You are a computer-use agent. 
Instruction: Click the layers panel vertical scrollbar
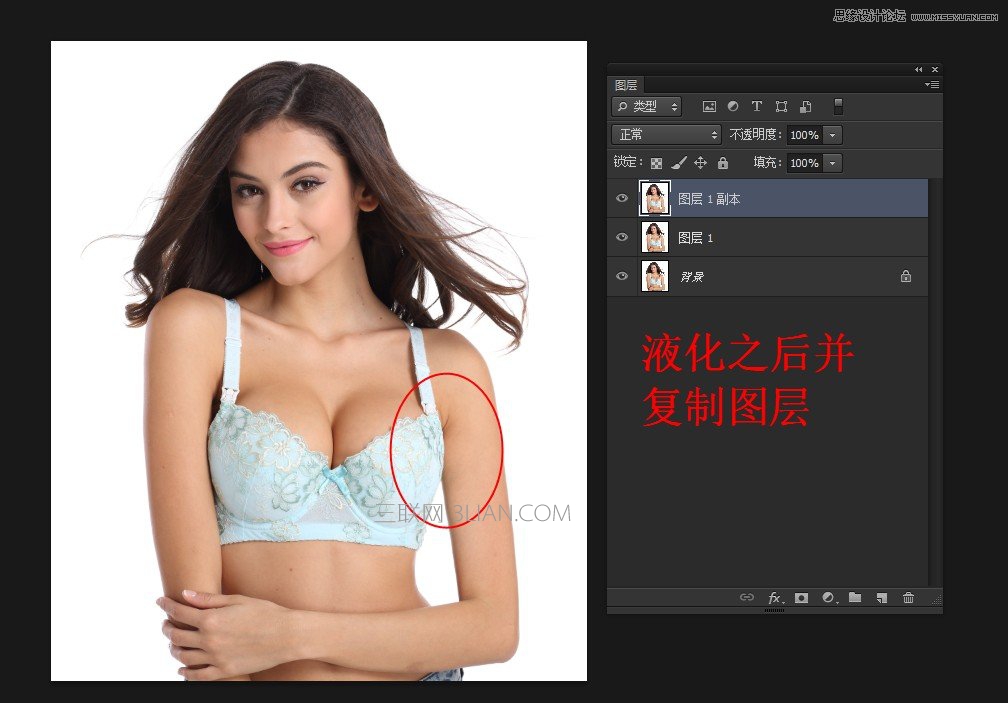pyautogui.click(x=935, y=382)
